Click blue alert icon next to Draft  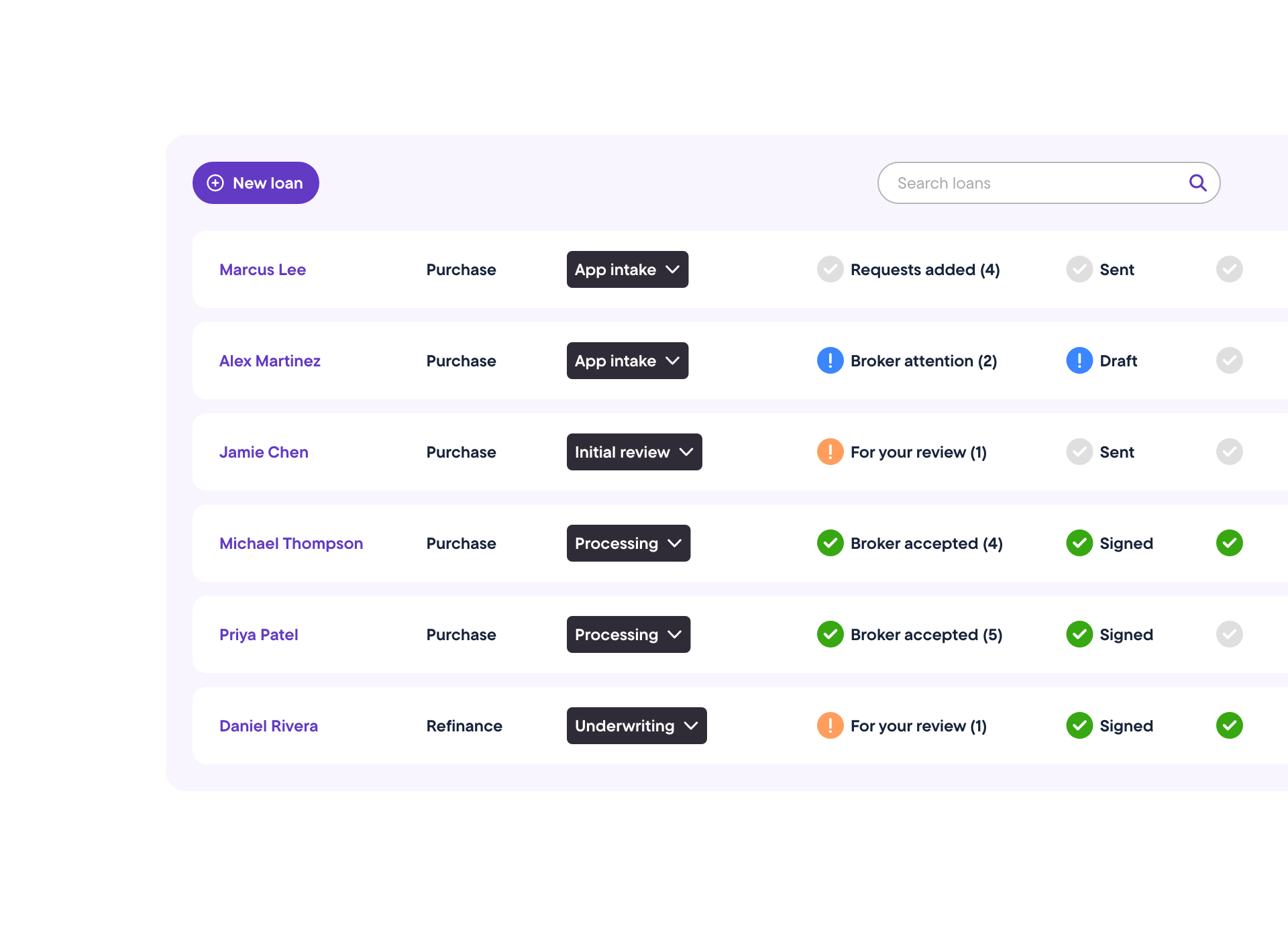pyautogui.click(x=1079, y=361)
